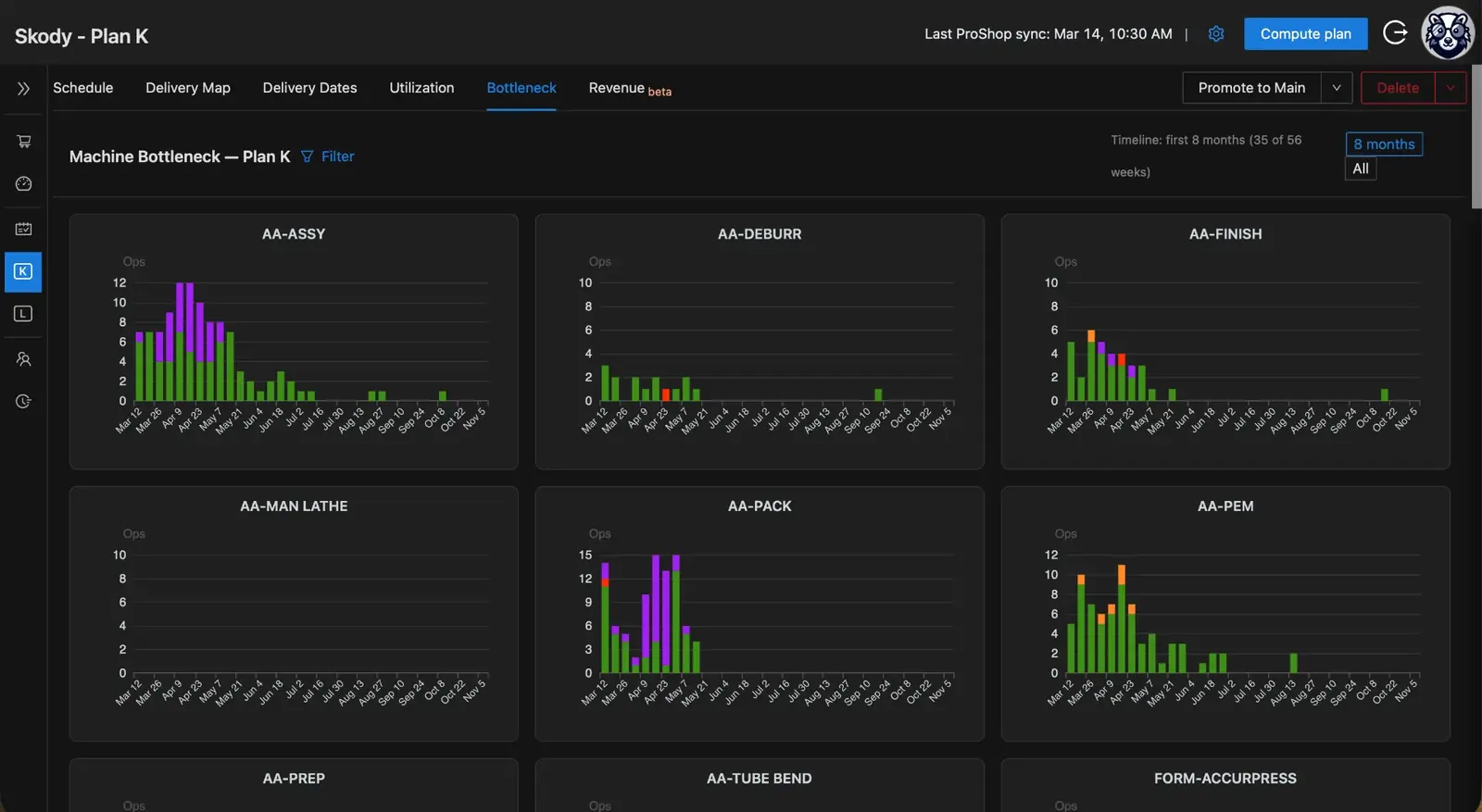Open settings gear next to sync time
The height and width of the screenshot is (812, 1482).
click(x=1216, y=33)
